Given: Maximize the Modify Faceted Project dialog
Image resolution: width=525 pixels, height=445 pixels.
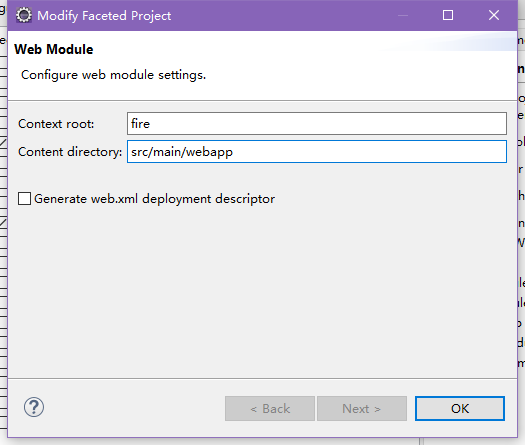Looking at the screenshot, I should [x=448, y=15].
